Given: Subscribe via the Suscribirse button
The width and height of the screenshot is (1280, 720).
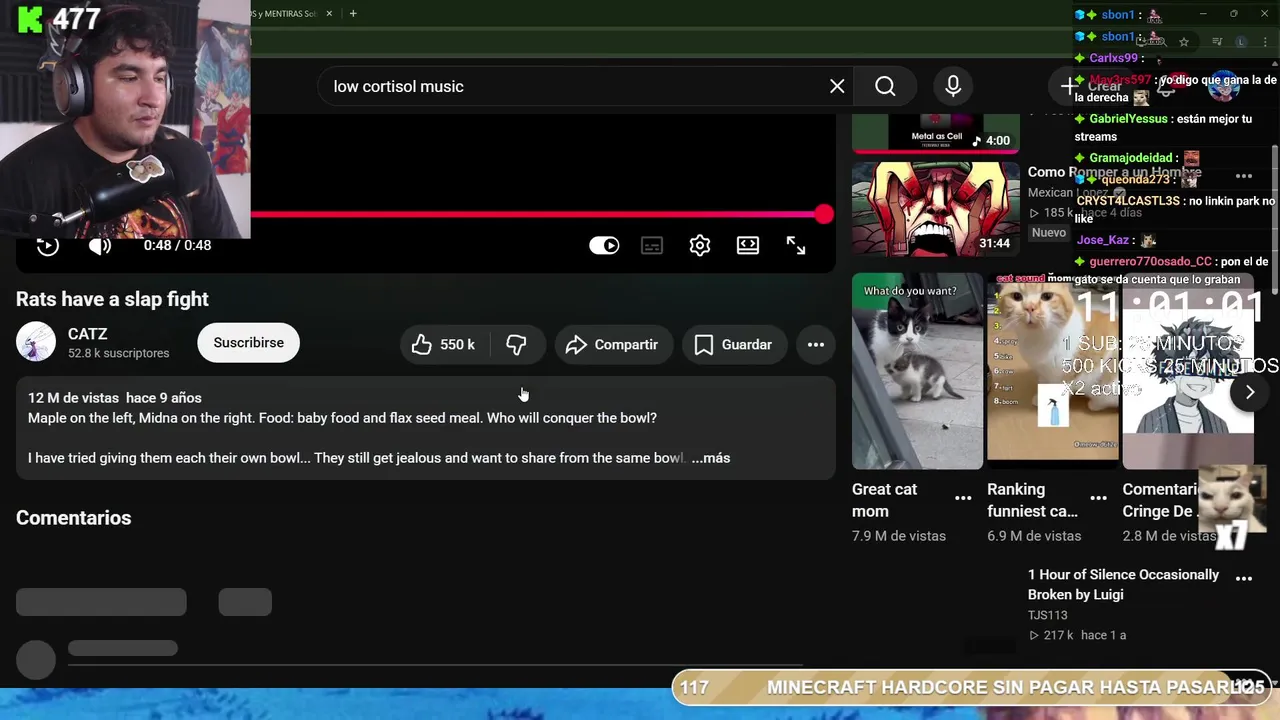Looking at the screenshot, I should pyautogui.click(x=248, y=342).
